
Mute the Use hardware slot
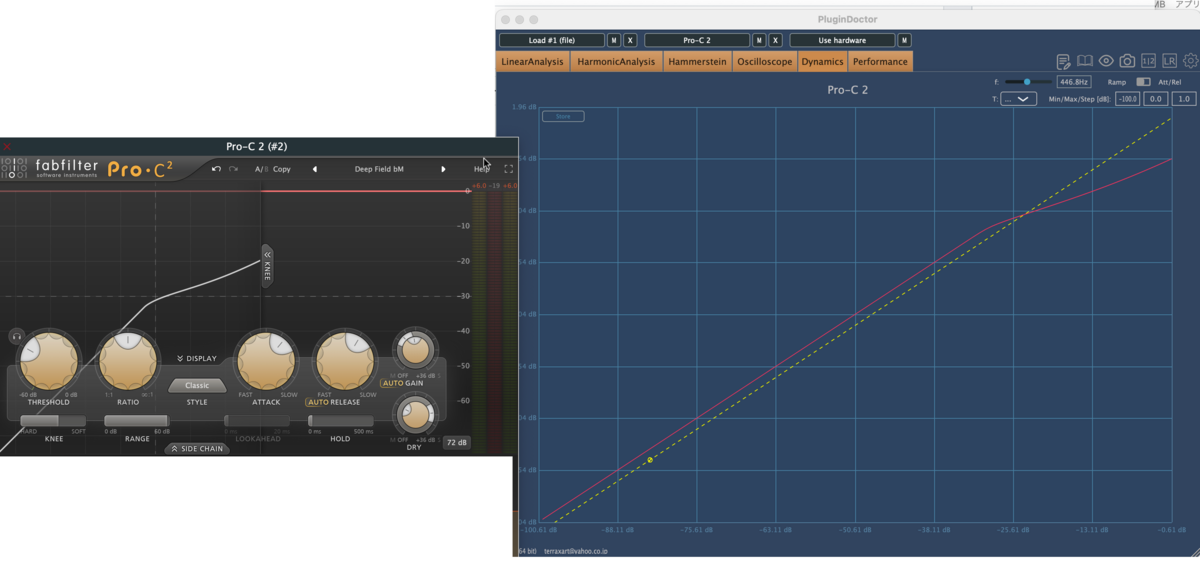(x=905, y=41)
